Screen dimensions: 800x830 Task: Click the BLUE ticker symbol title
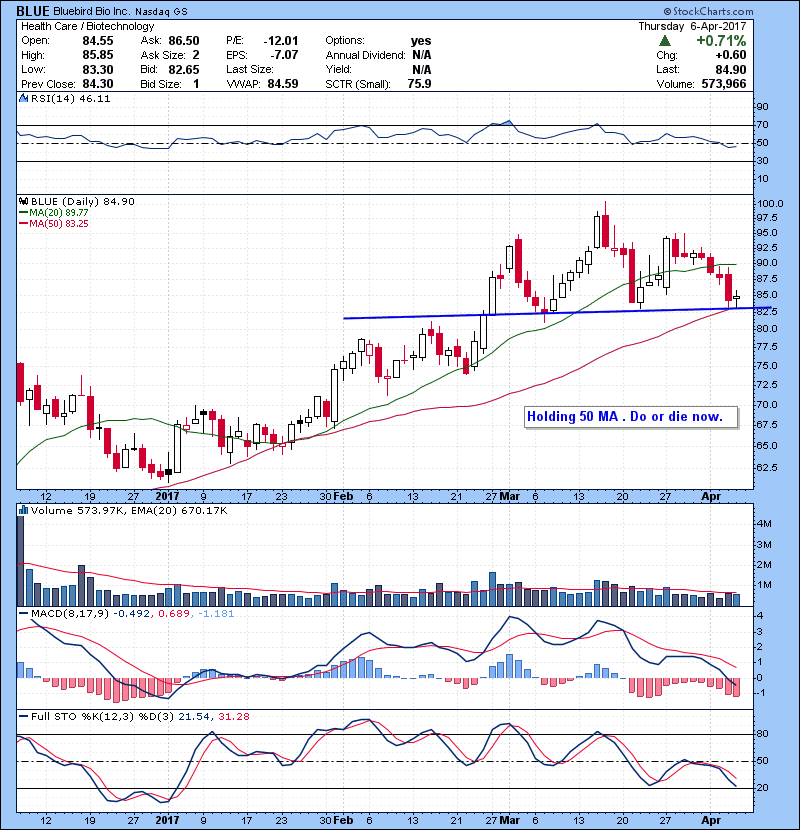tap(33, 11)
